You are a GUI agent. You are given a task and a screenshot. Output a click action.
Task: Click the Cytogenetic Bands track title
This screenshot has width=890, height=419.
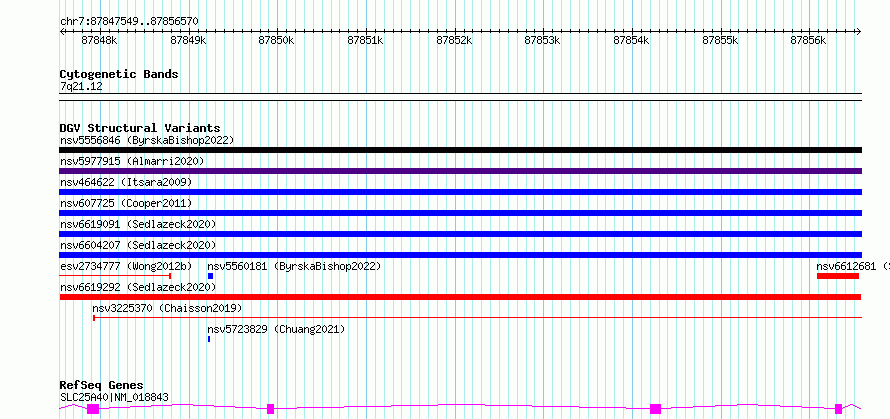tap(119, 74)
